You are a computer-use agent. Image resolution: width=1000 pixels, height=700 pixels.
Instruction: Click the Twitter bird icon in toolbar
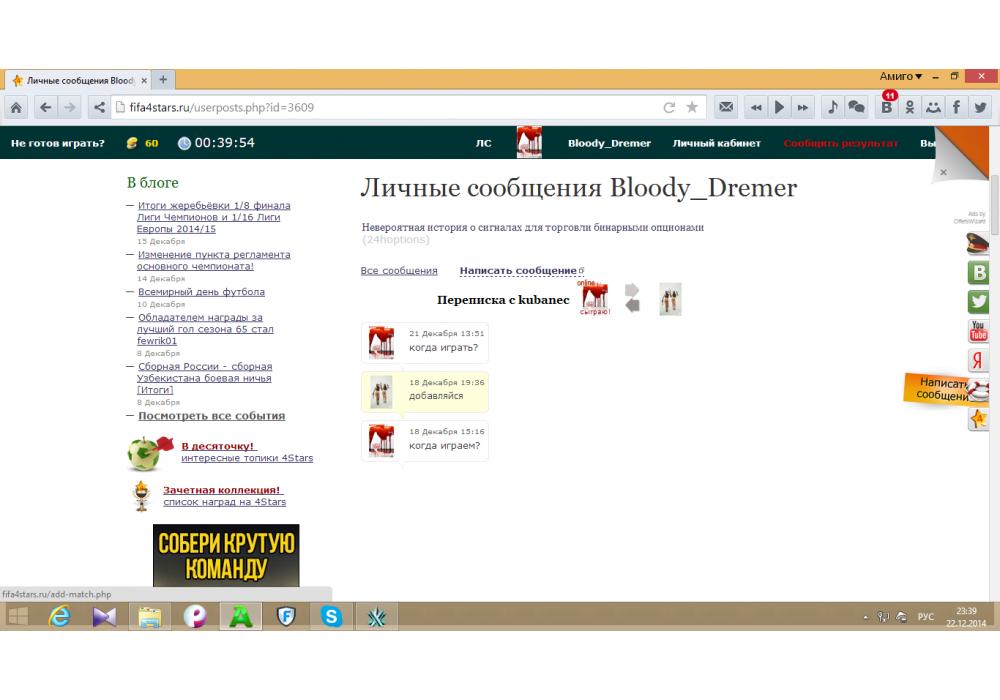980,107
